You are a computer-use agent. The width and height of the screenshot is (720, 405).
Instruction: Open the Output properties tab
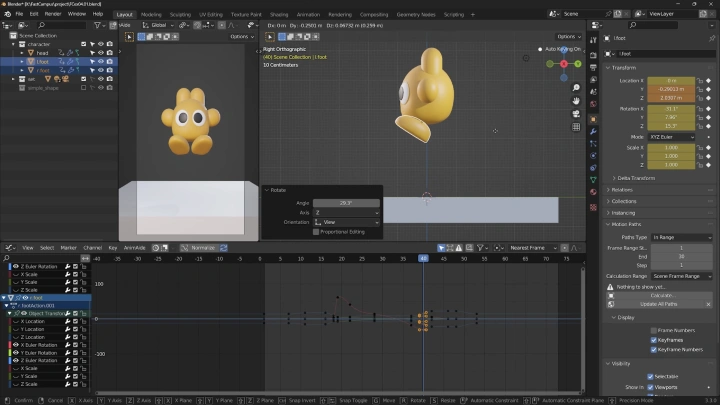[x=593, y=68]
